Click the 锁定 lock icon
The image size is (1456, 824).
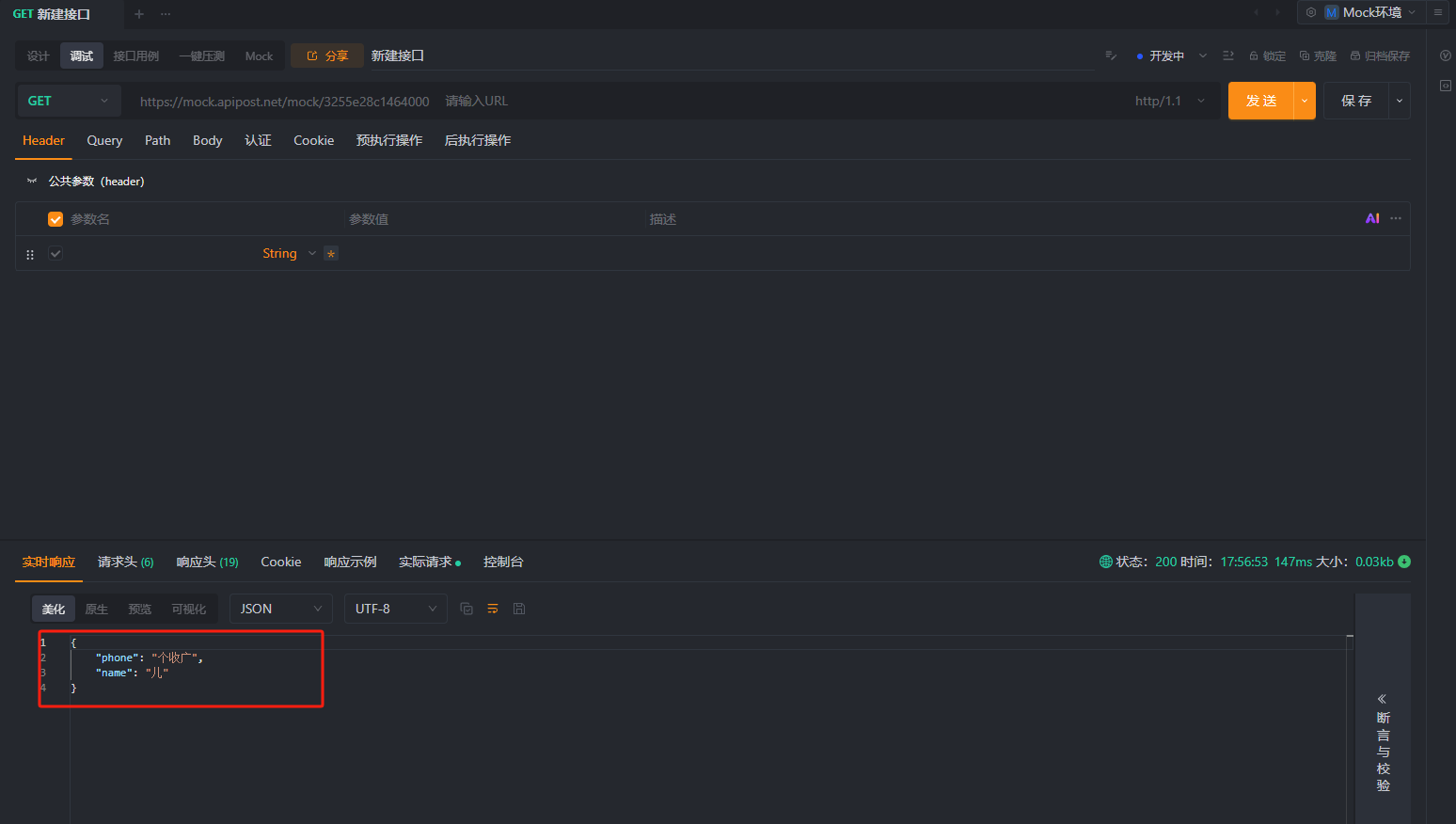point(1254,56)
